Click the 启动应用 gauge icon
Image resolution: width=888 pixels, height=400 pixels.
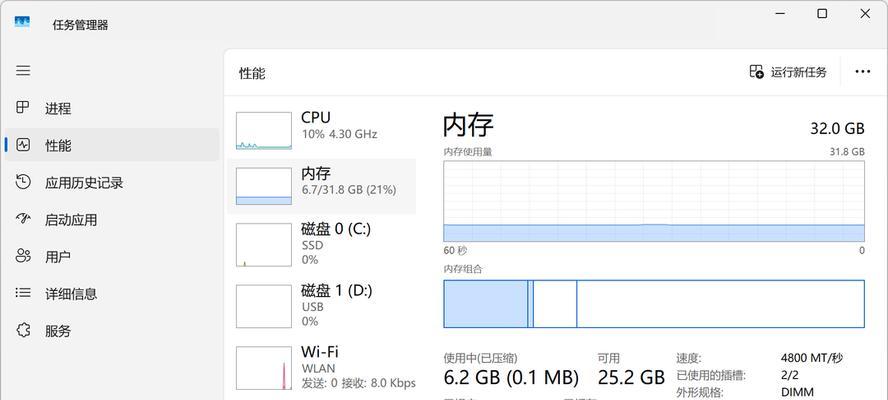click(x=23, y=219)
